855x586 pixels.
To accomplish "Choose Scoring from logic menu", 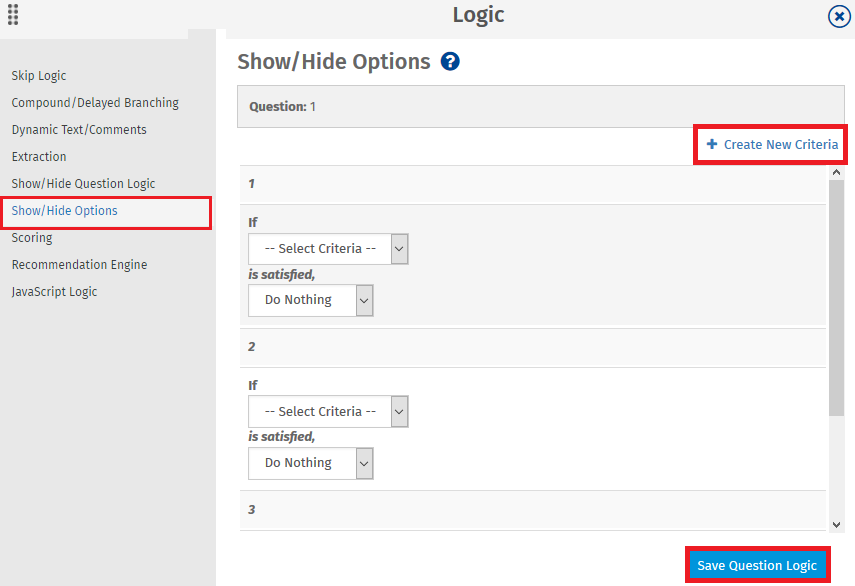I will pyautogui.click(x=32, y=238).
